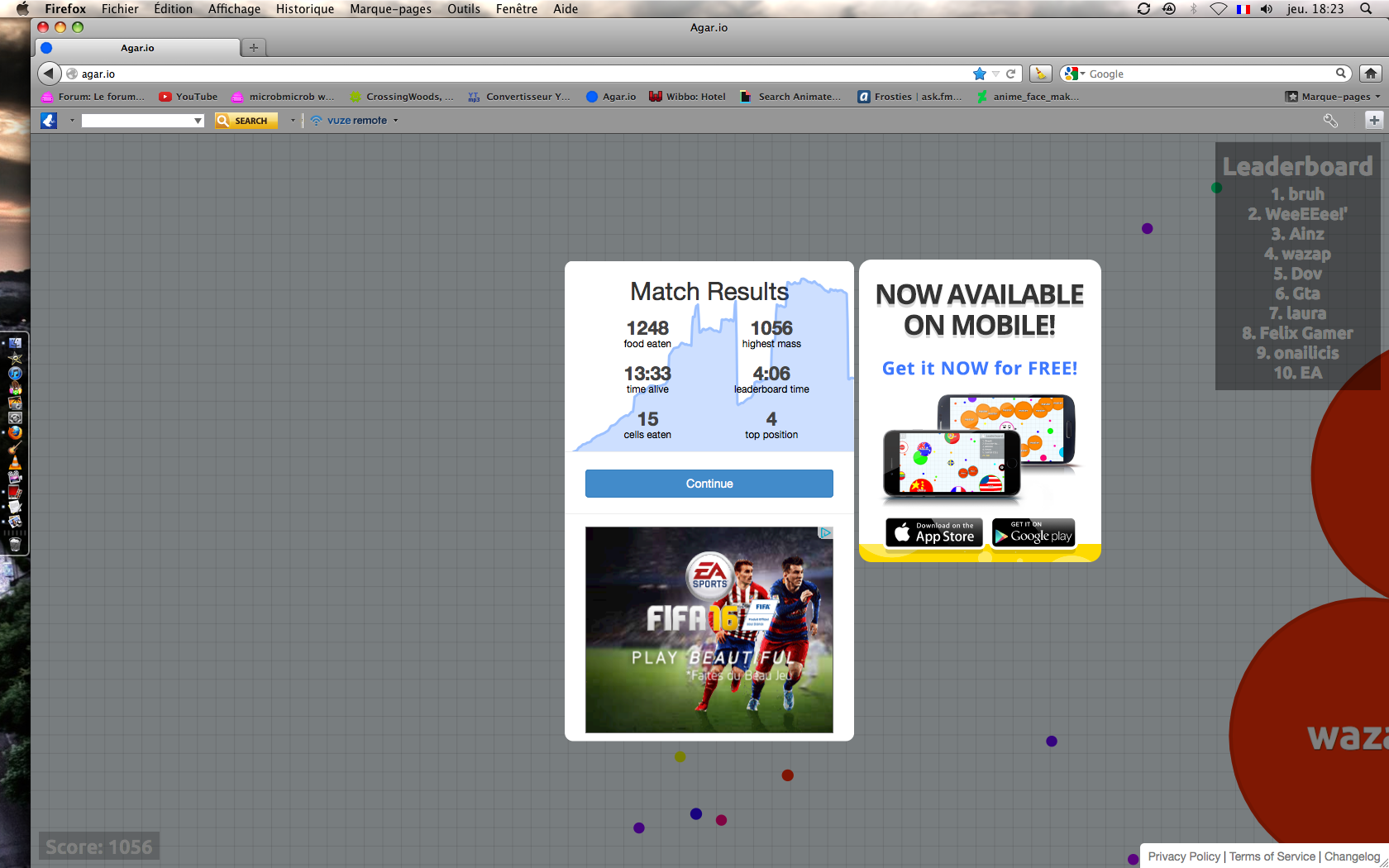This screenshot has height=868, width=1389.
Task: Open the Search Animate bookmark
Action: pos(790,97)
